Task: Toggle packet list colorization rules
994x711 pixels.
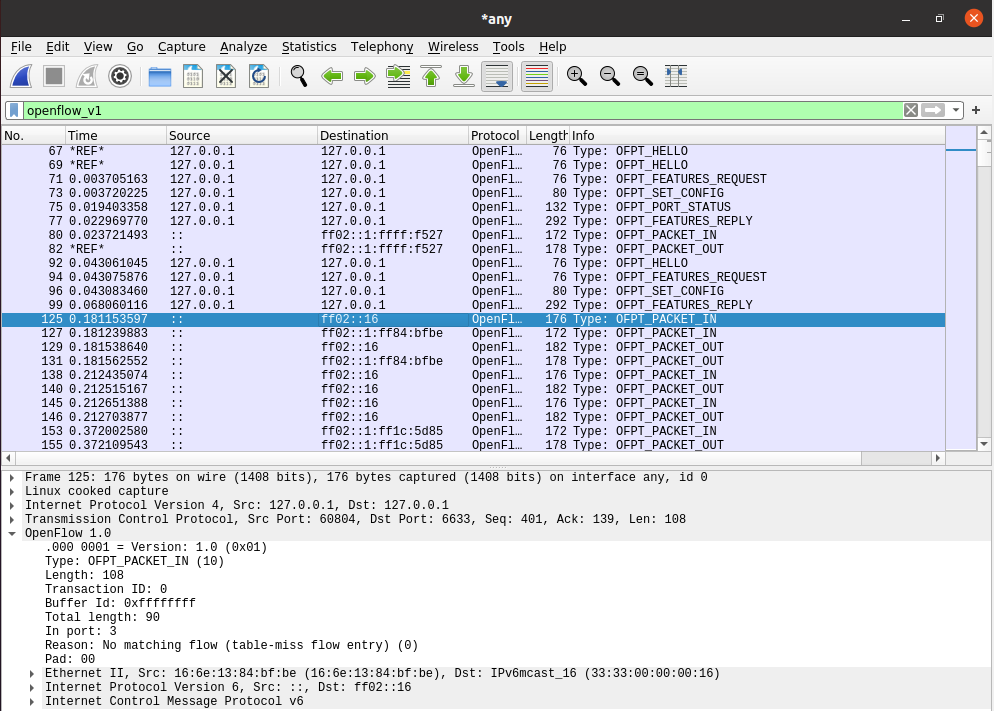Action: pyautogui.click(x=537, y=76)
